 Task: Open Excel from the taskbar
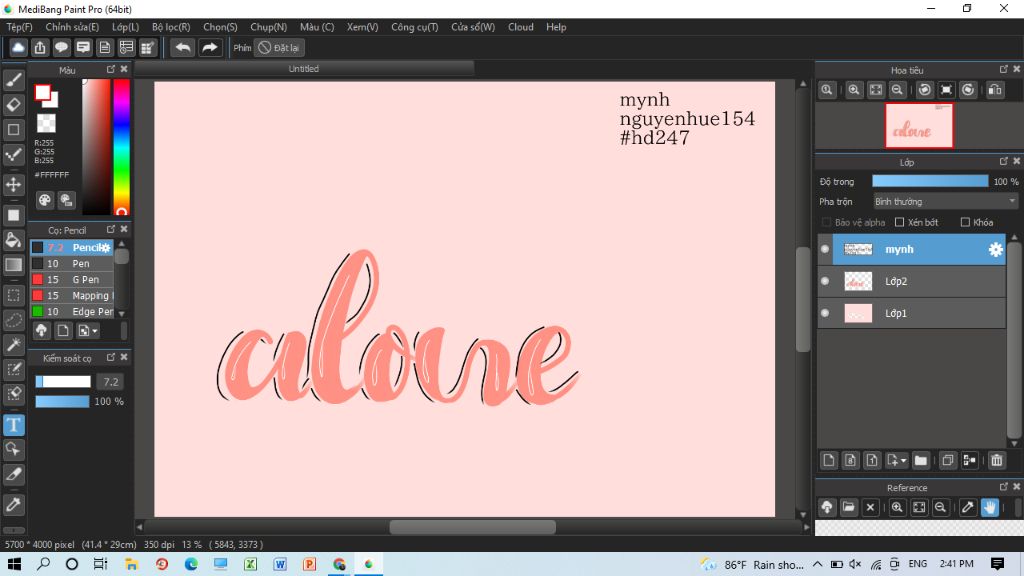click(250, 564)
